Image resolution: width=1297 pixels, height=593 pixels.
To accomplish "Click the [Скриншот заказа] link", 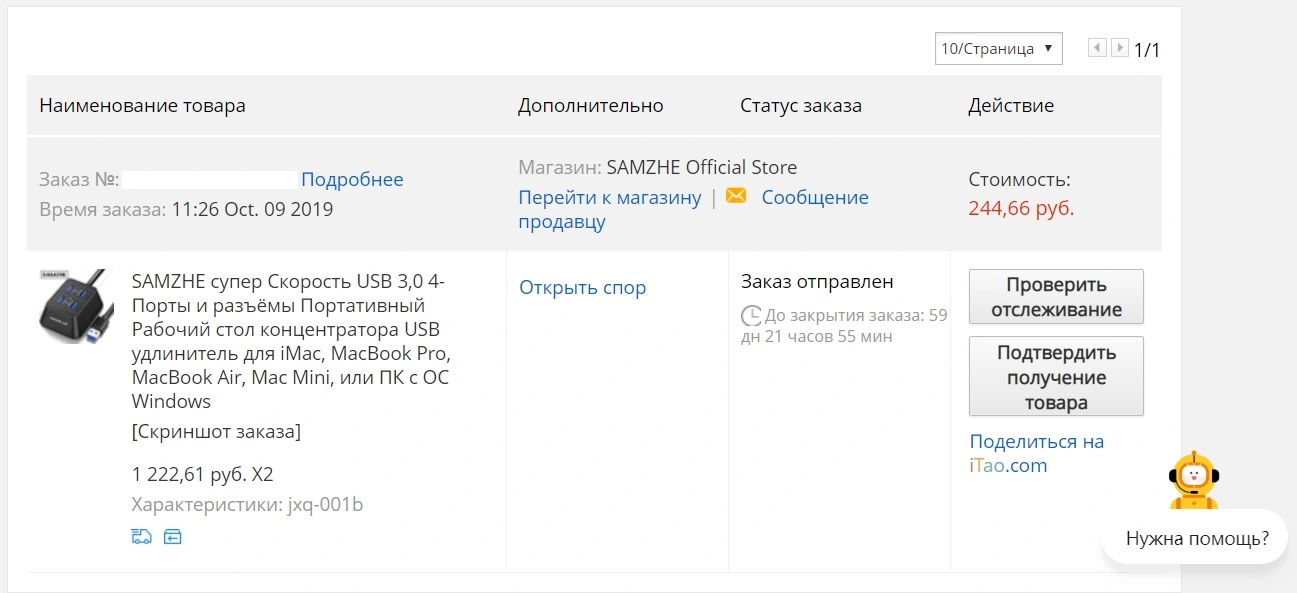I will tap(216, 432).
